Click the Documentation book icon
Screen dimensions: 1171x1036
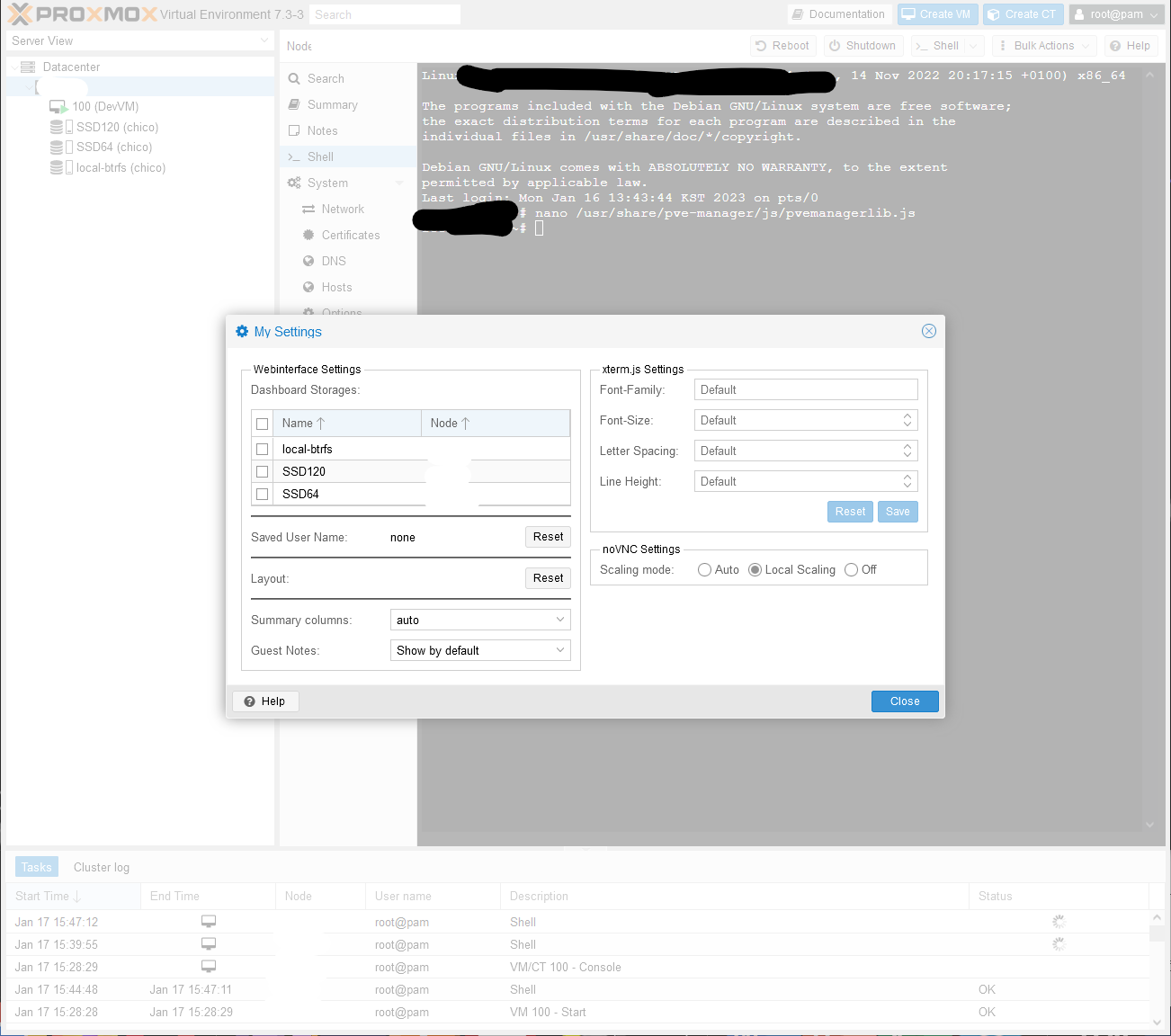point(797,14)
